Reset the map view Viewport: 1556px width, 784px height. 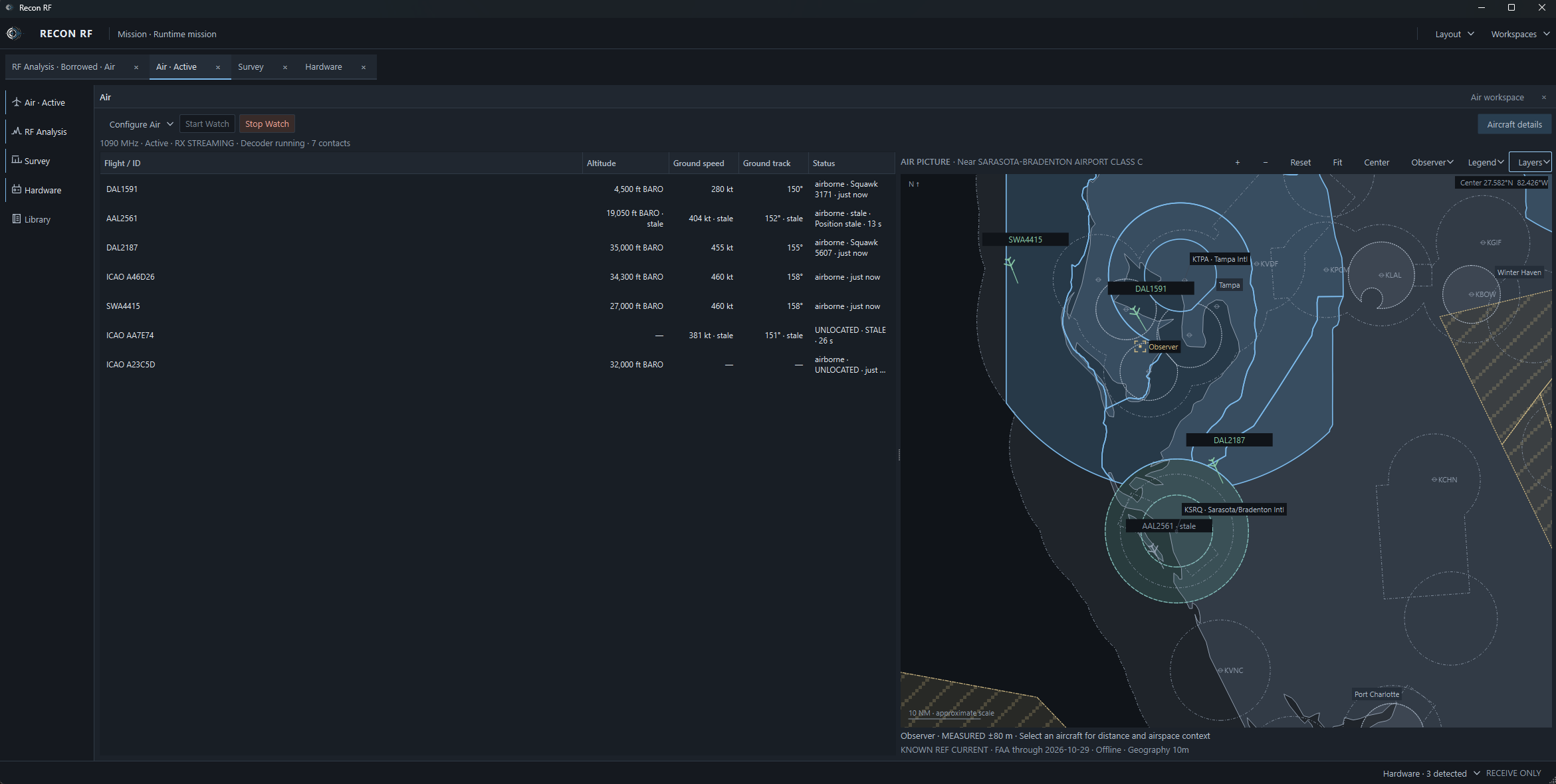pyautogui.click(x=1301, y=162)
